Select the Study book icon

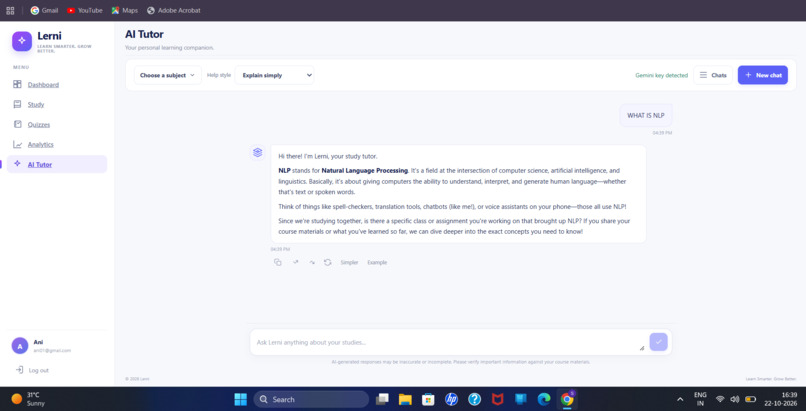pyautogui.click(x=17, y=104)
